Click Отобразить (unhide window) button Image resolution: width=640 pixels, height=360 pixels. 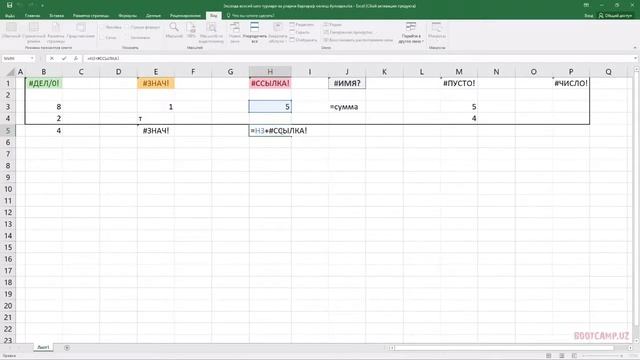[303, 40]
